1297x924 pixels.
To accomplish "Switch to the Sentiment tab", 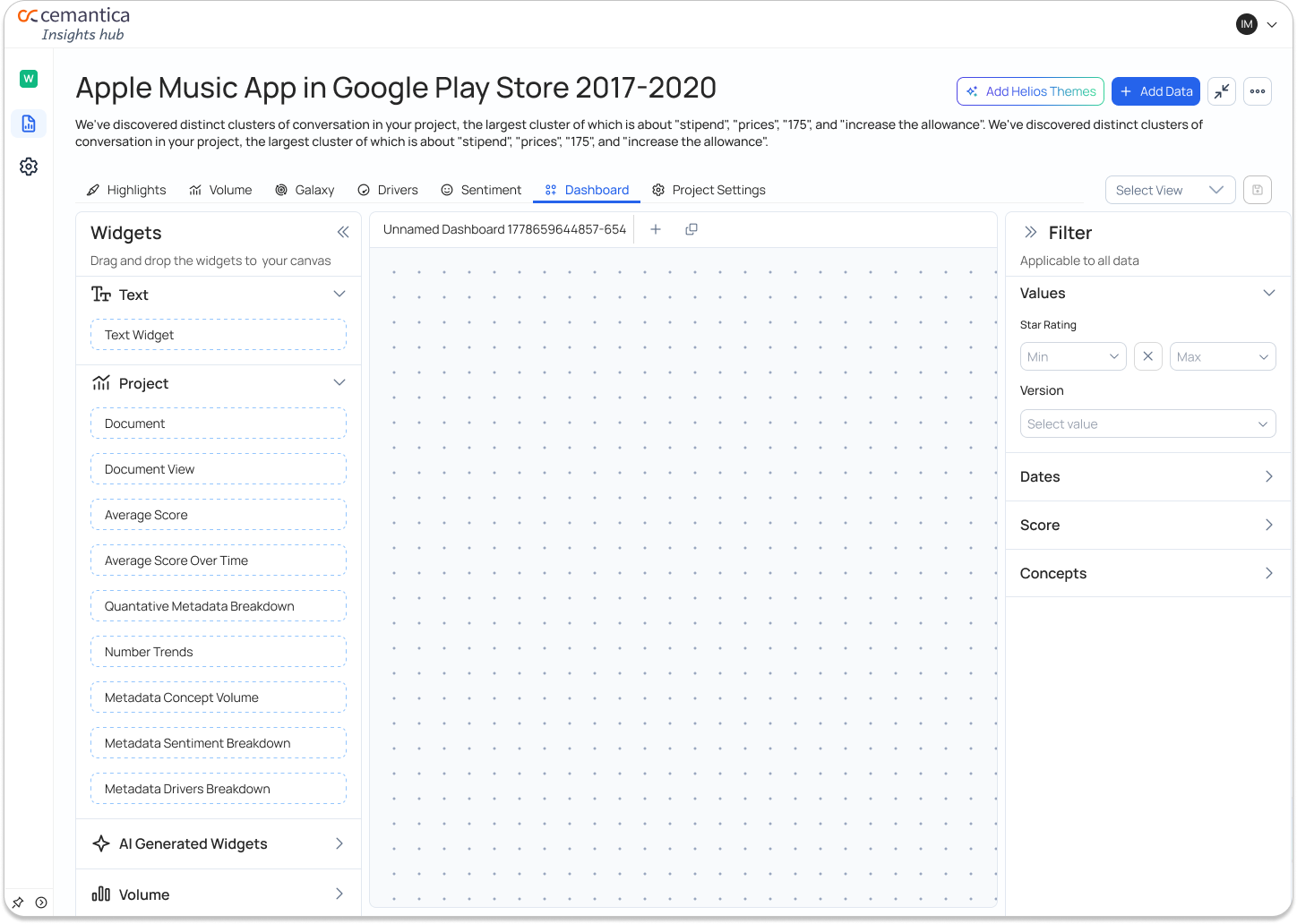I will pos(481,190).
